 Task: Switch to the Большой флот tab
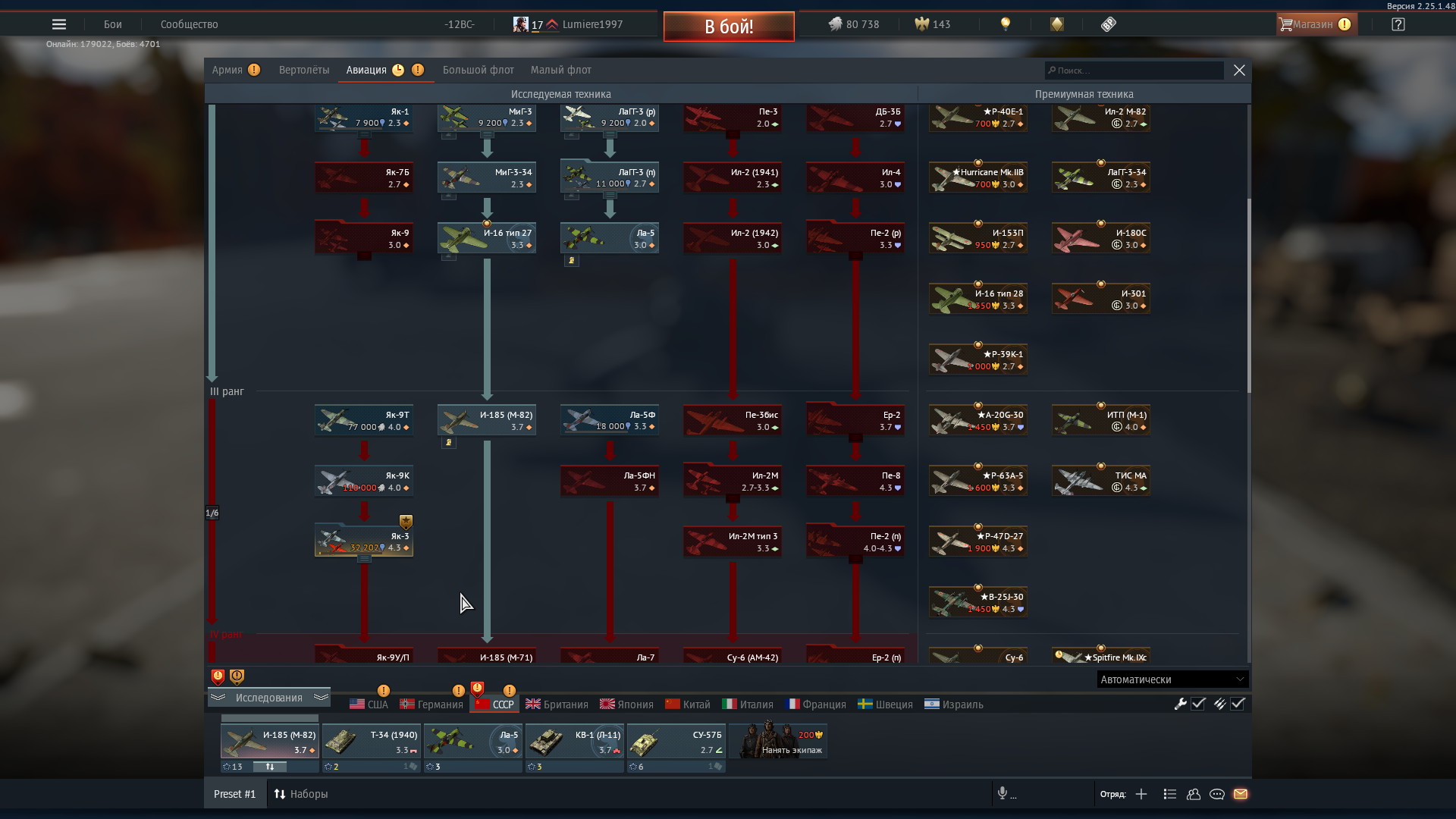tap(479, 70)
